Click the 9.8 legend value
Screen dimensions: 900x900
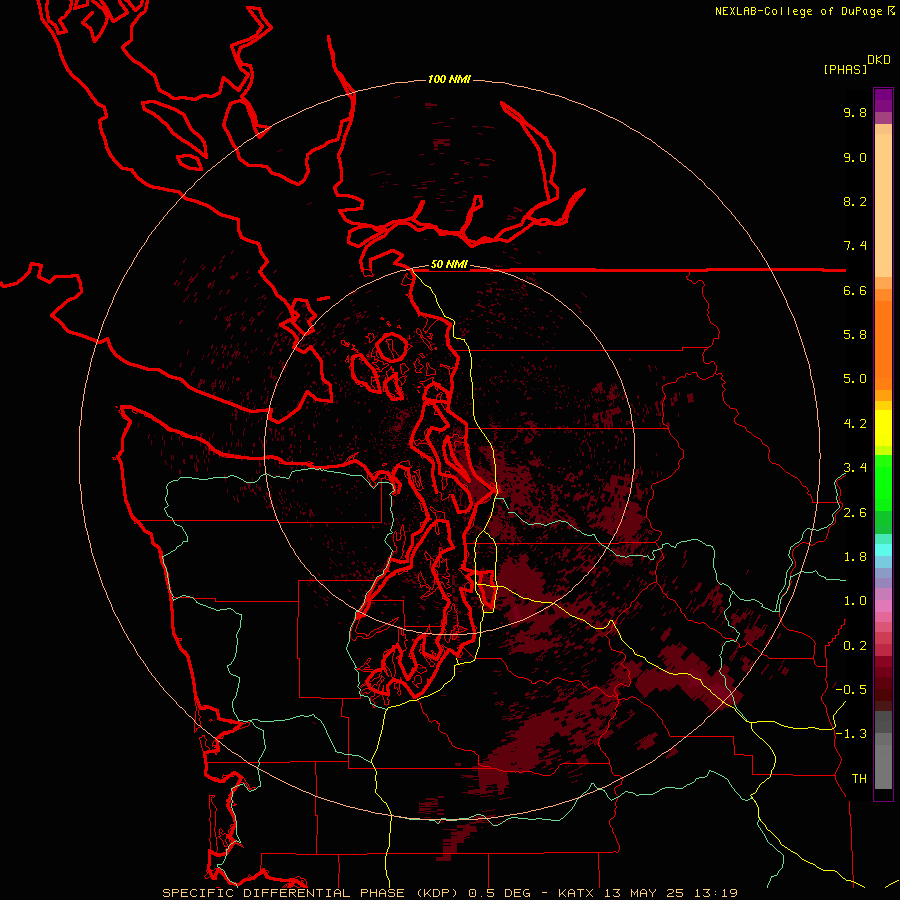pyautogui.click(x=855, y=112)
